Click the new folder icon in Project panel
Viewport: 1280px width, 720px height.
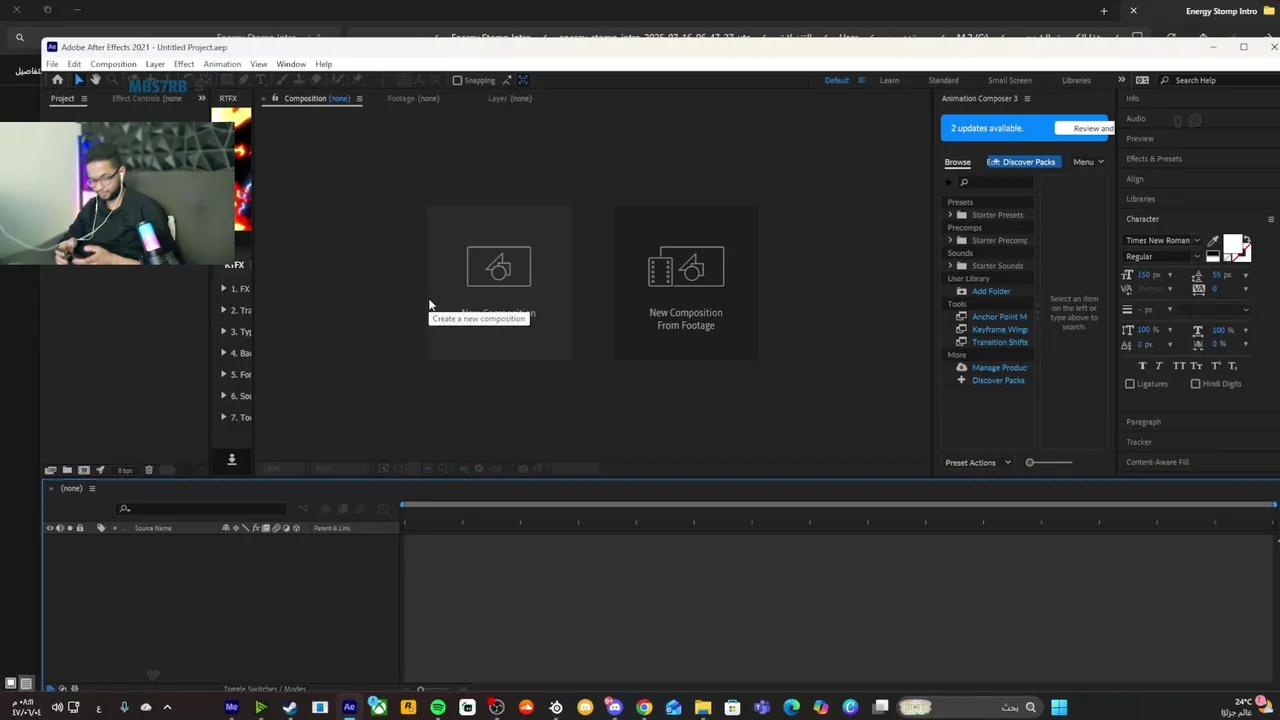click(x=67, y=470)
